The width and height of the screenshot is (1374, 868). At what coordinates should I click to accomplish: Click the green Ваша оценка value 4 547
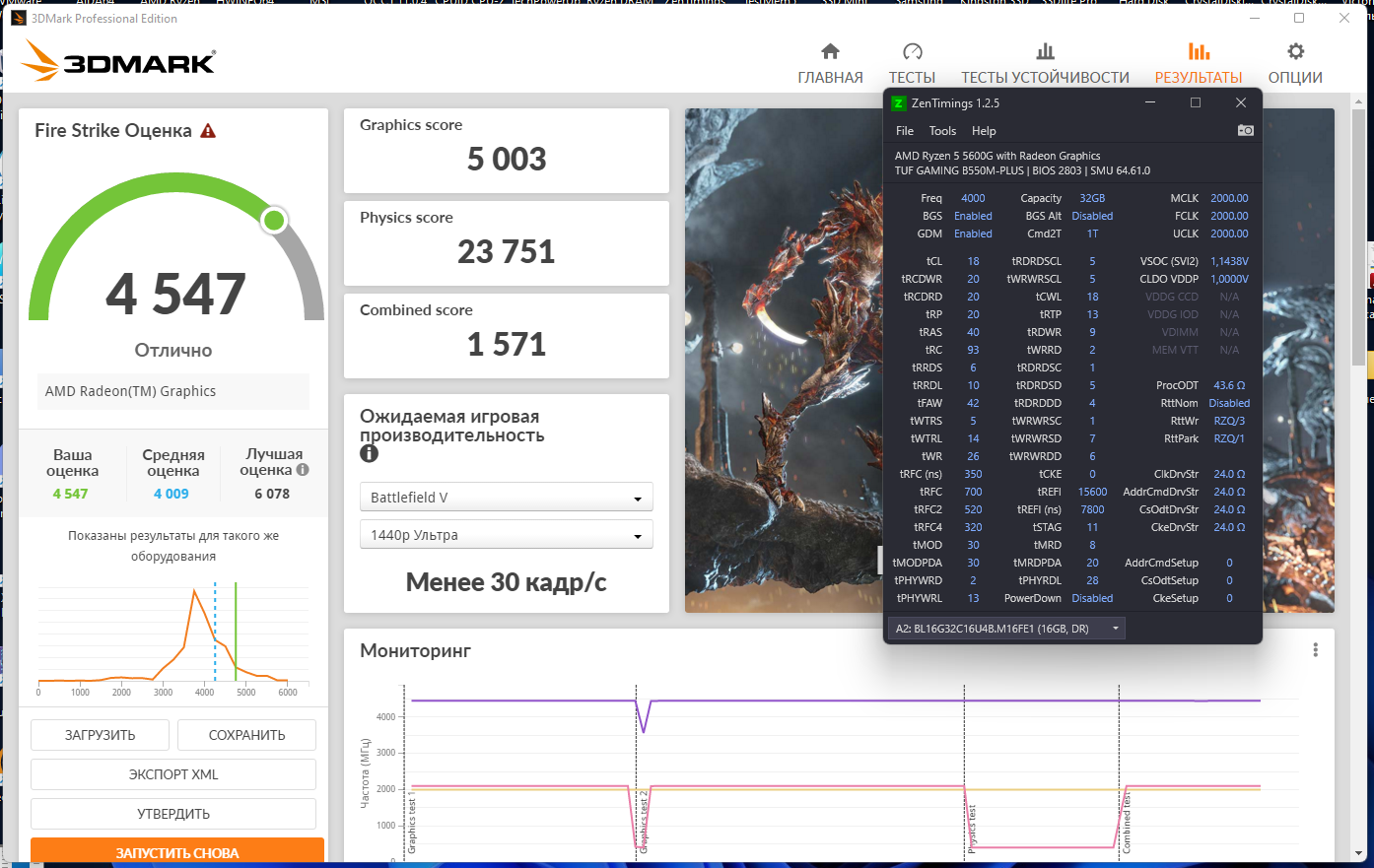(71, 494)
